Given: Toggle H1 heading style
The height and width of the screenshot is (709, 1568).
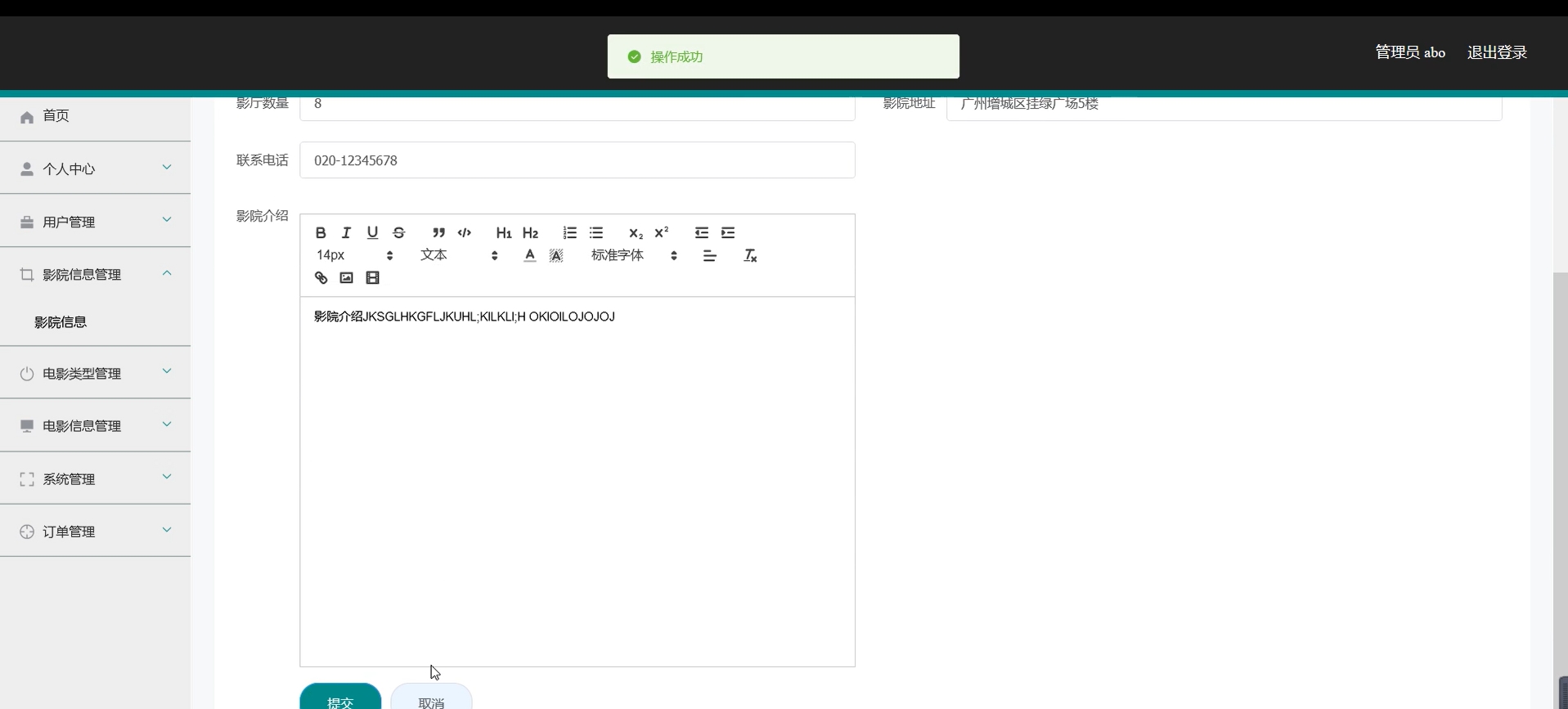Looking at the screenshot, I should tap(504, 233).
